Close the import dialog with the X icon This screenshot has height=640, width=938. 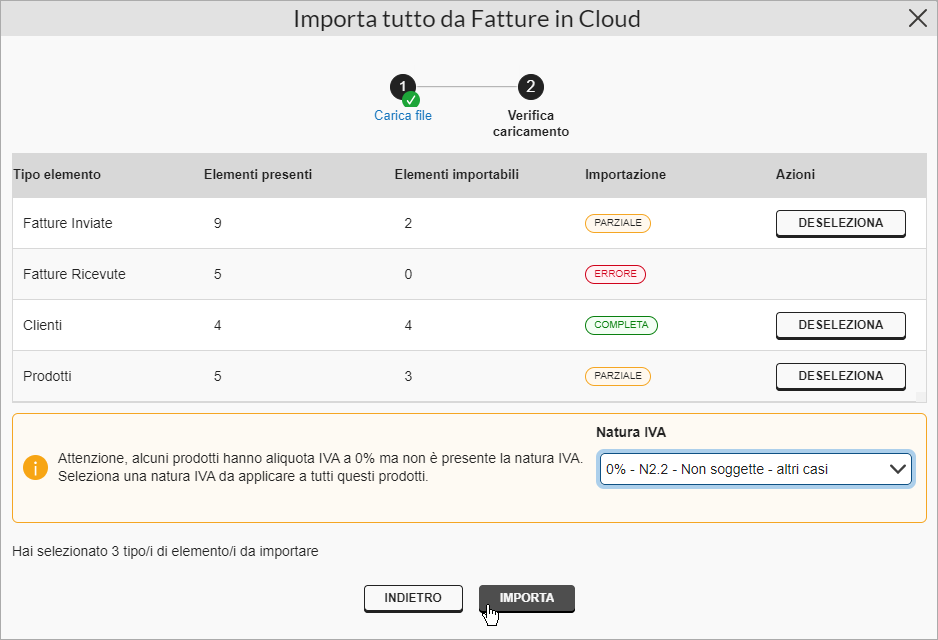tap(918, 18)
